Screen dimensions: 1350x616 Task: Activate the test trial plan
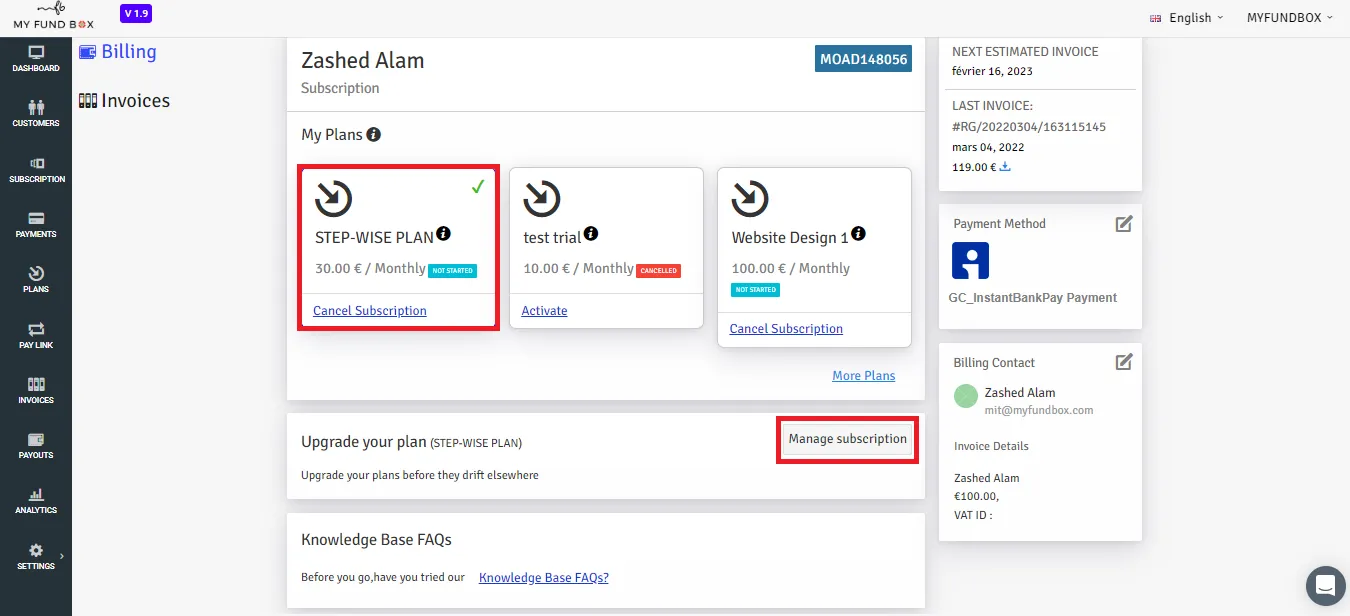544,311
